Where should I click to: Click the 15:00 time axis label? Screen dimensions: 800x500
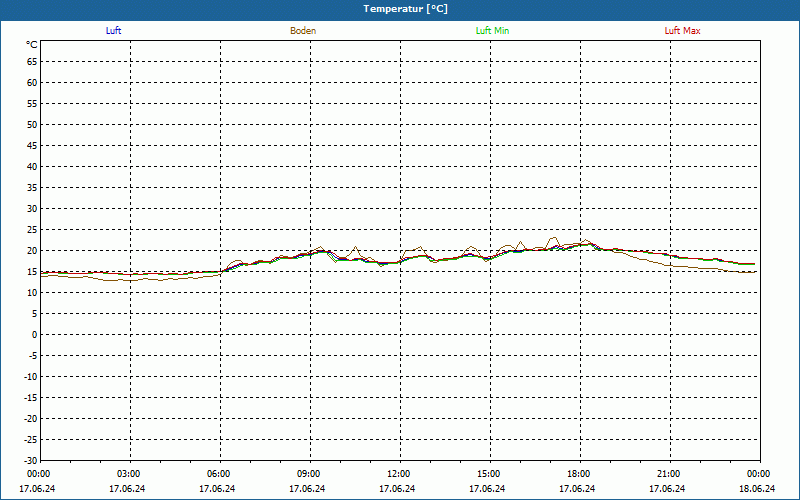[x=489, y=474]
